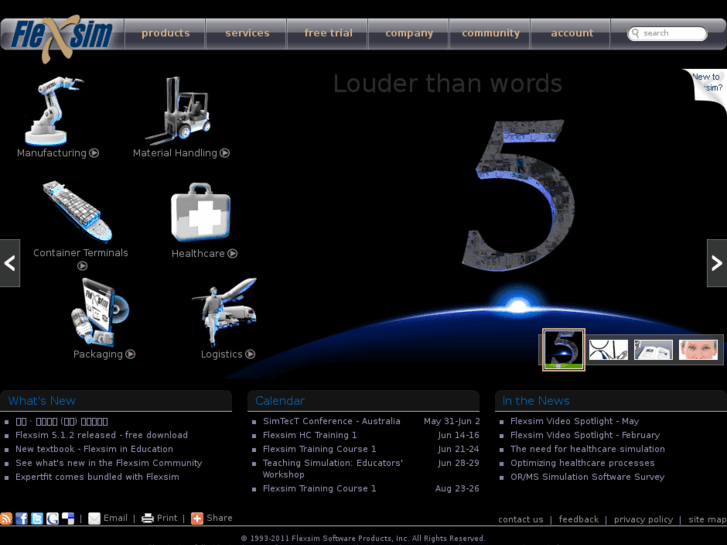Share via the Facebook icon
The height and width of the screenshot is (545, 727).
(x=21, y=518)
